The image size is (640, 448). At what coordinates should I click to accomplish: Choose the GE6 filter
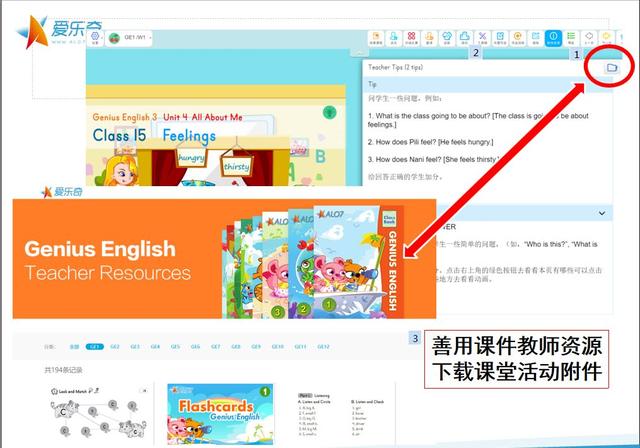(195, 346)
